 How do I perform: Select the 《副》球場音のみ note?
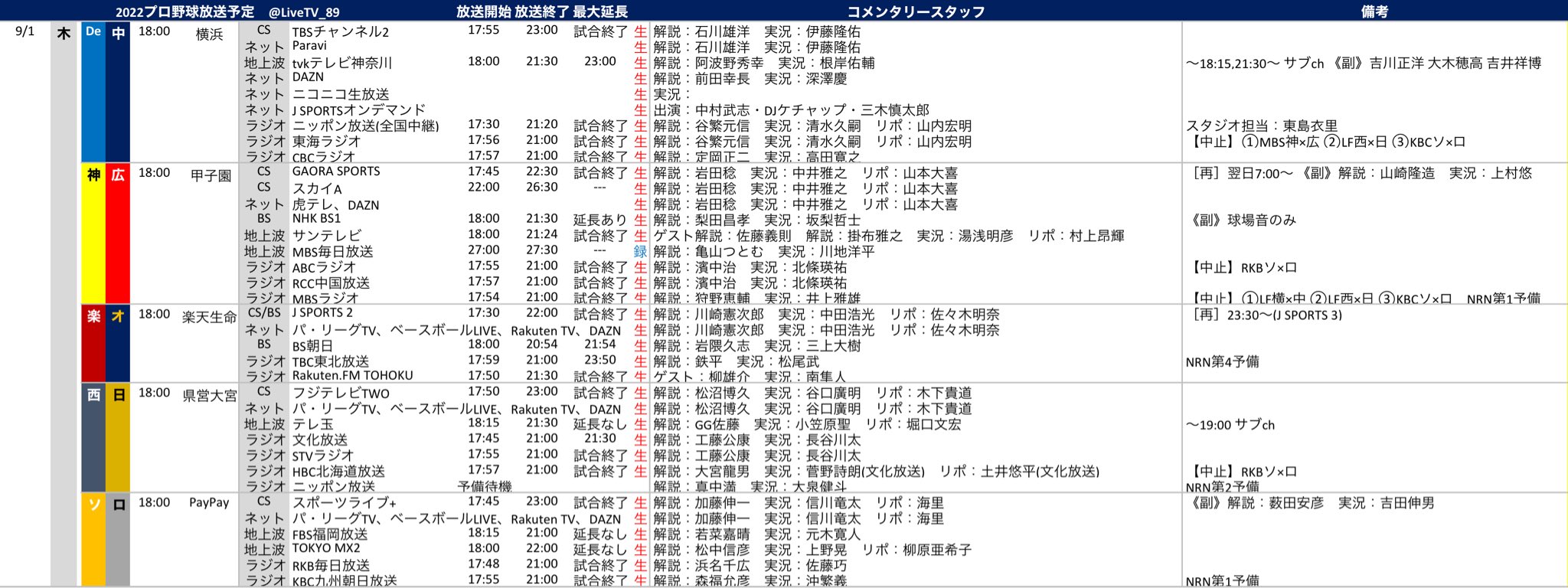point(1241,220)
